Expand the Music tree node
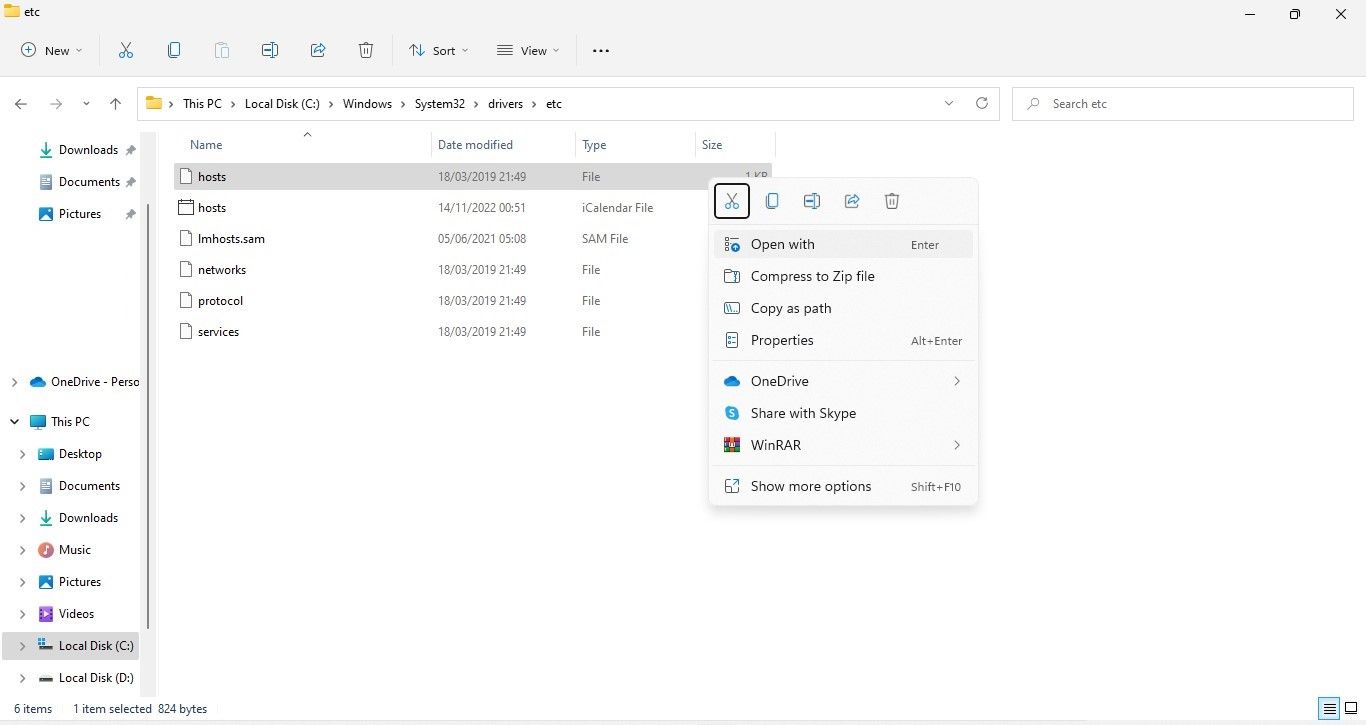This screenshot has width=1366, height=725. click(23, 550)
